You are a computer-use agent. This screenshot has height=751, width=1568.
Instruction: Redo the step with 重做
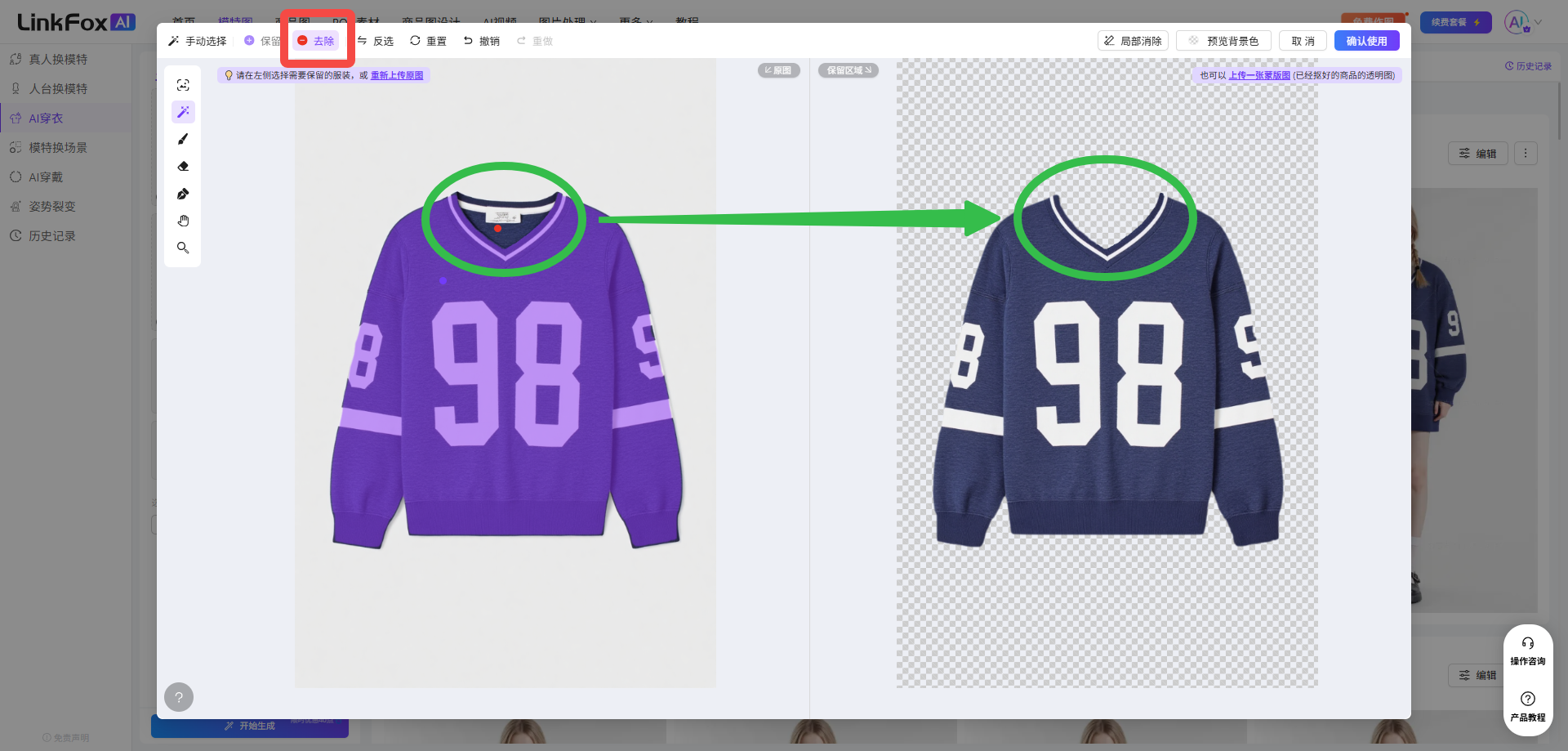(535, 41)
